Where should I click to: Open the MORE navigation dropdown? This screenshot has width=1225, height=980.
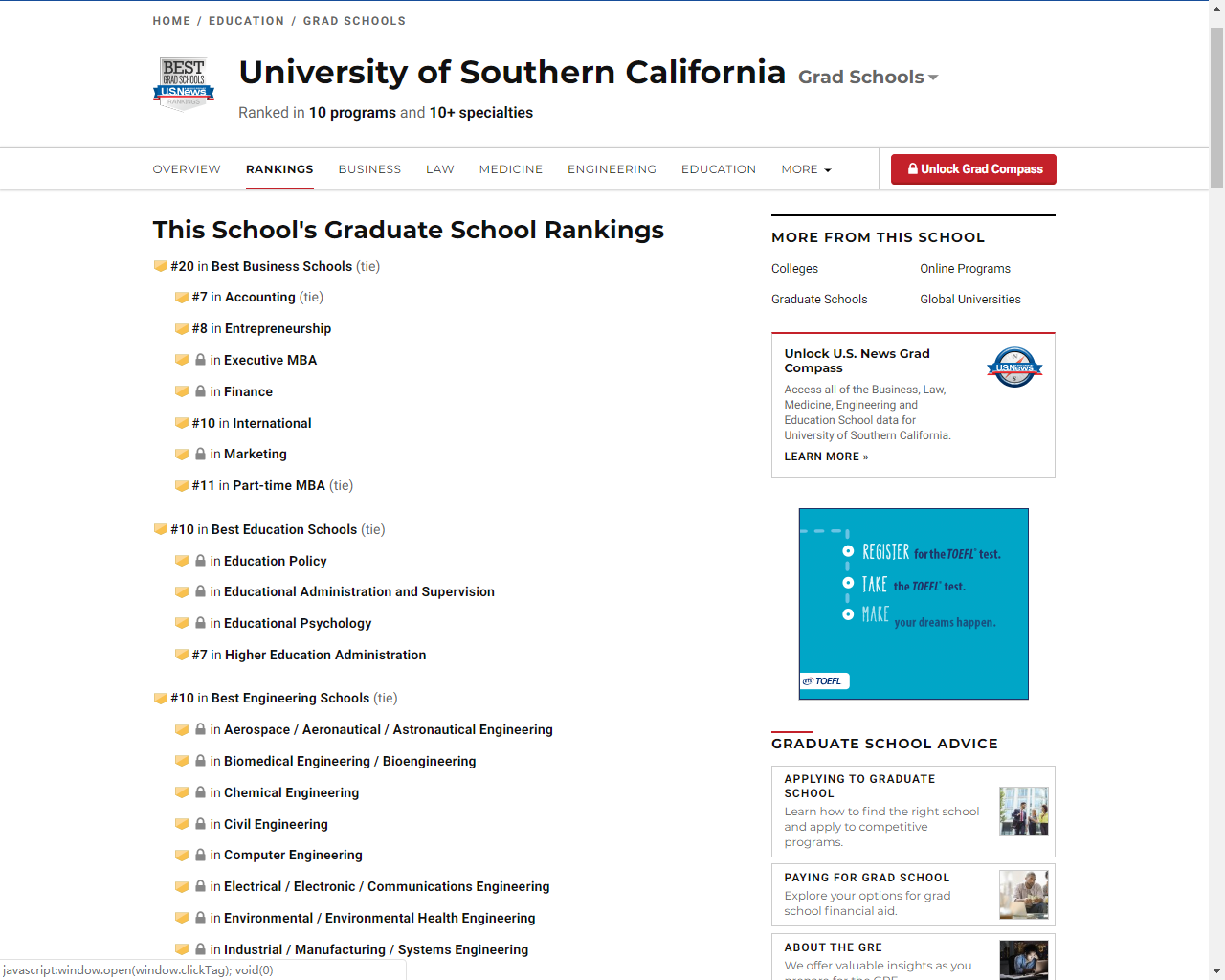[806, 169]
